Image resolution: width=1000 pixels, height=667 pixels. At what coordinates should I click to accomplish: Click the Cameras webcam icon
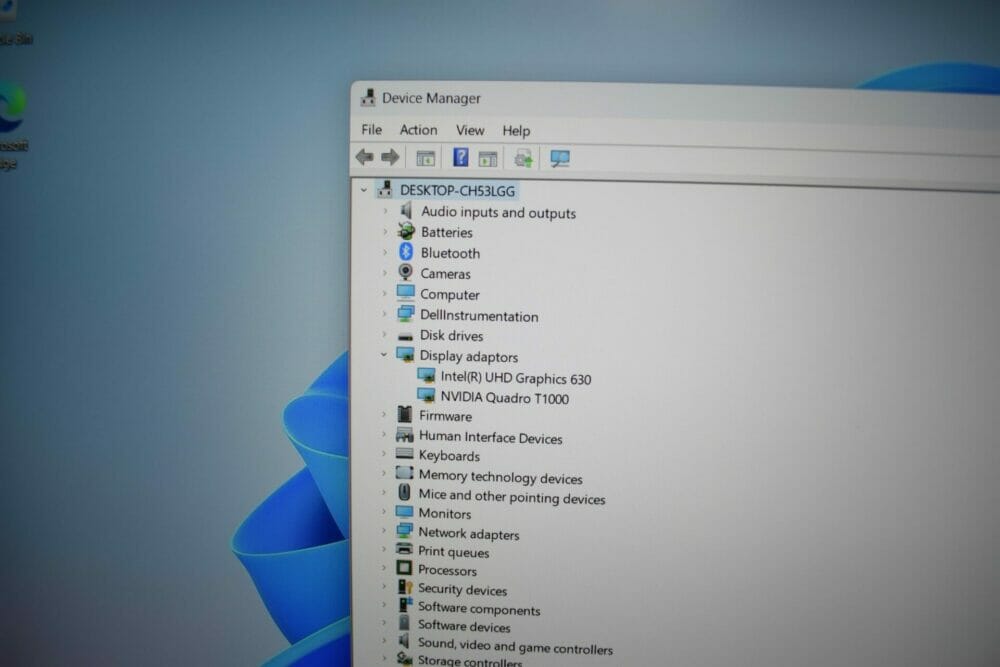[405, 272]
